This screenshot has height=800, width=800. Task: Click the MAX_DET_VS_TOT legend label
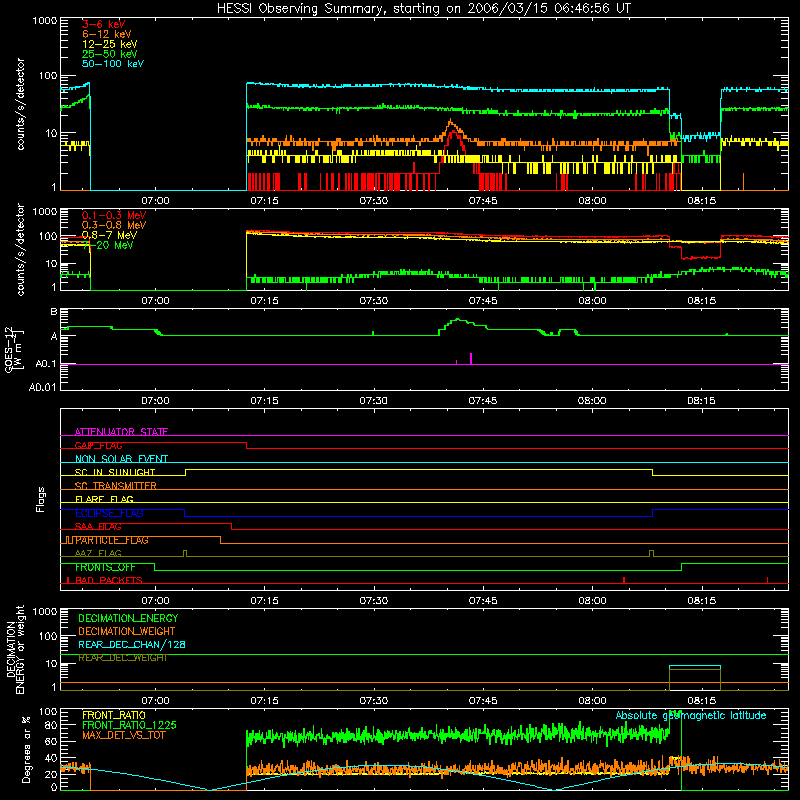pyautogui.click(x=124, y=735)
